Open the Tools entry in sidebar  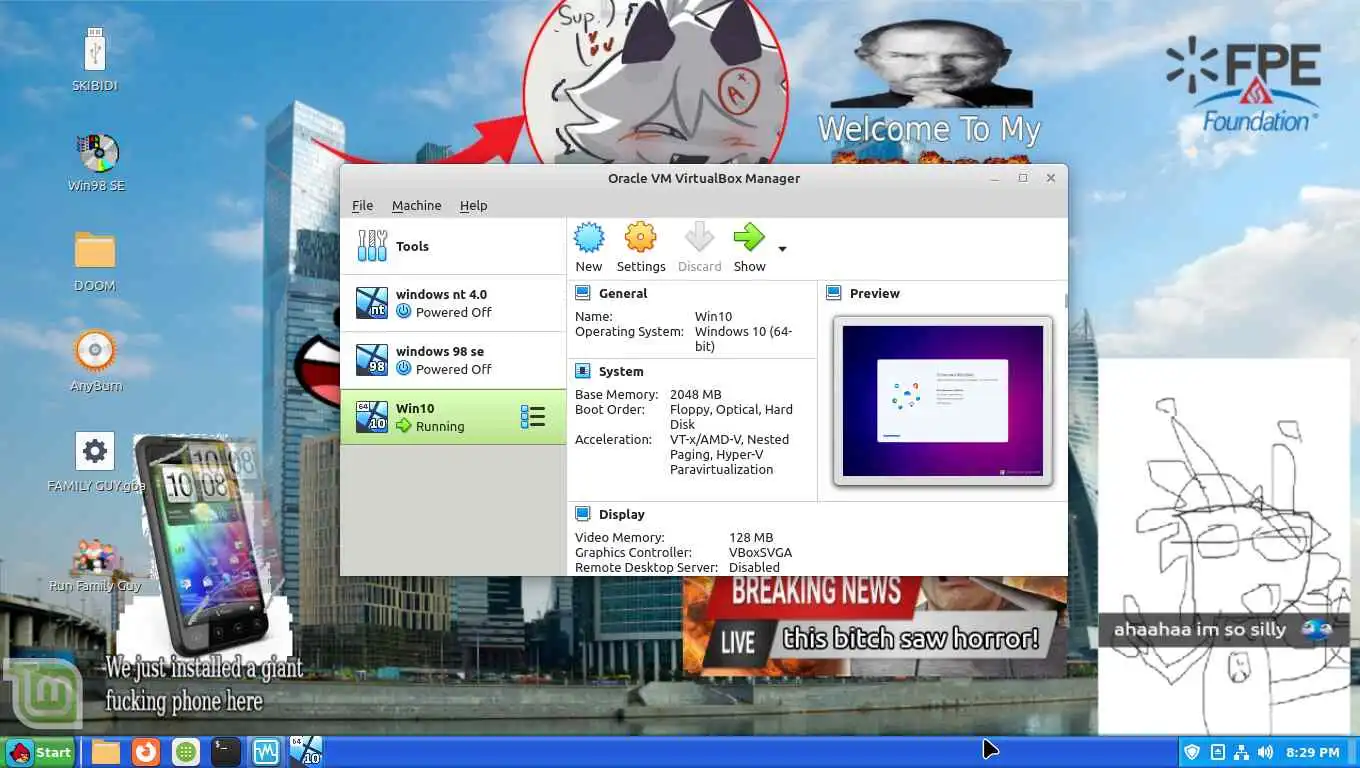click(454, 246)
